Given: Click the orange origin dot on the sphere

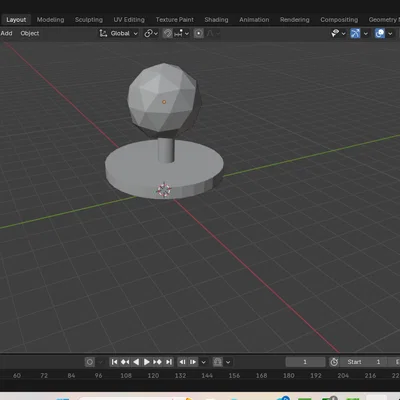Looking at the screenshot, I should click(164, 102).
